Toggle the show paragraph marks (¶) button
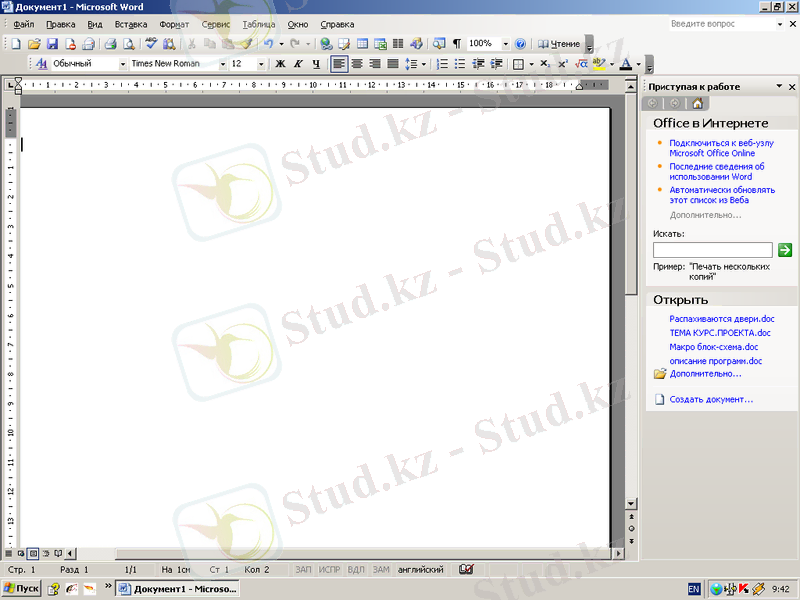This screenshot has height=600, width=800. point(457,44)
